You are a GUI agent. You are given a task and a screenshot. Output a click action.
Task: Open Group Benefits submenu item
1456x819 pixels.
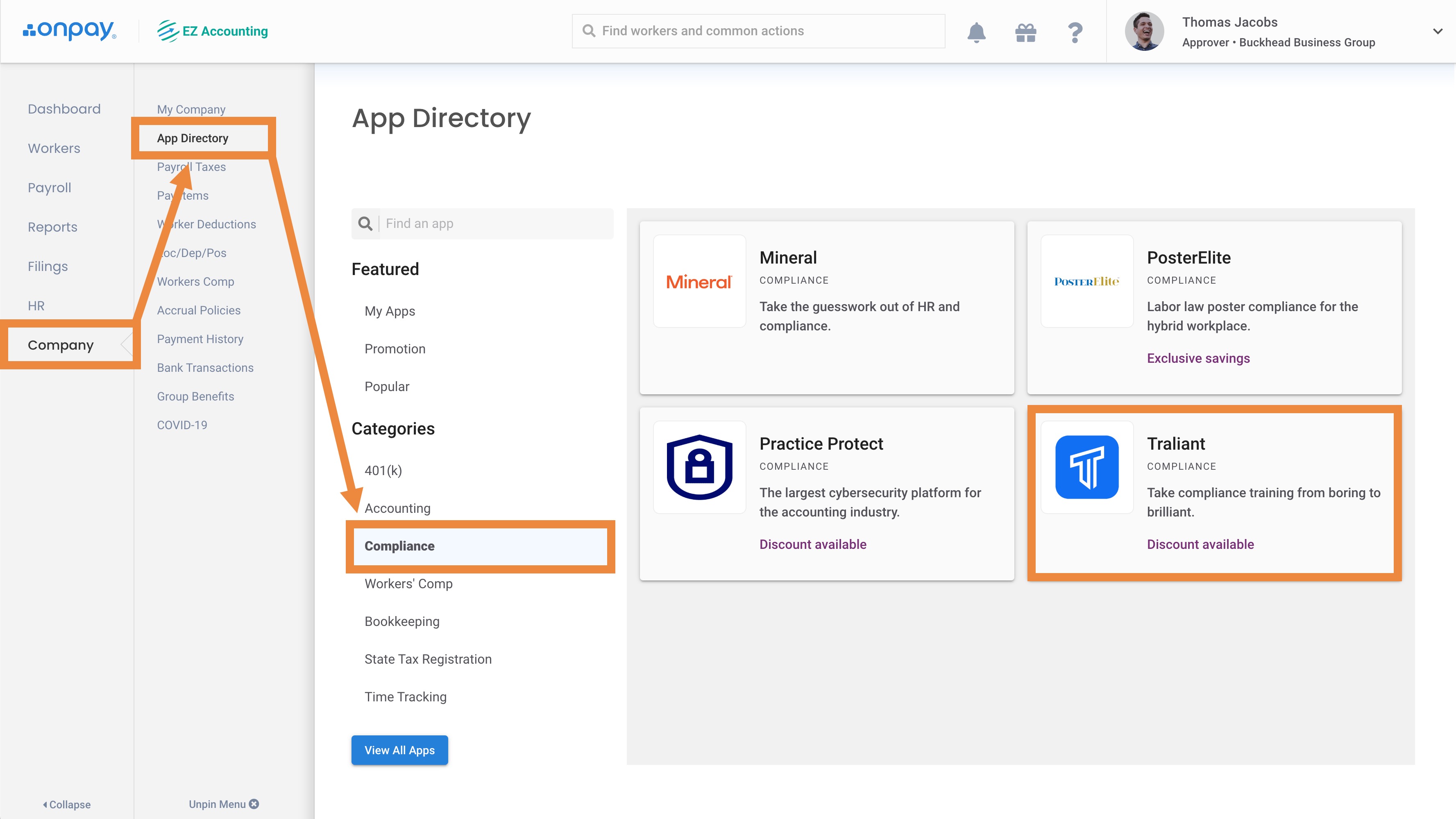[195, 396]
